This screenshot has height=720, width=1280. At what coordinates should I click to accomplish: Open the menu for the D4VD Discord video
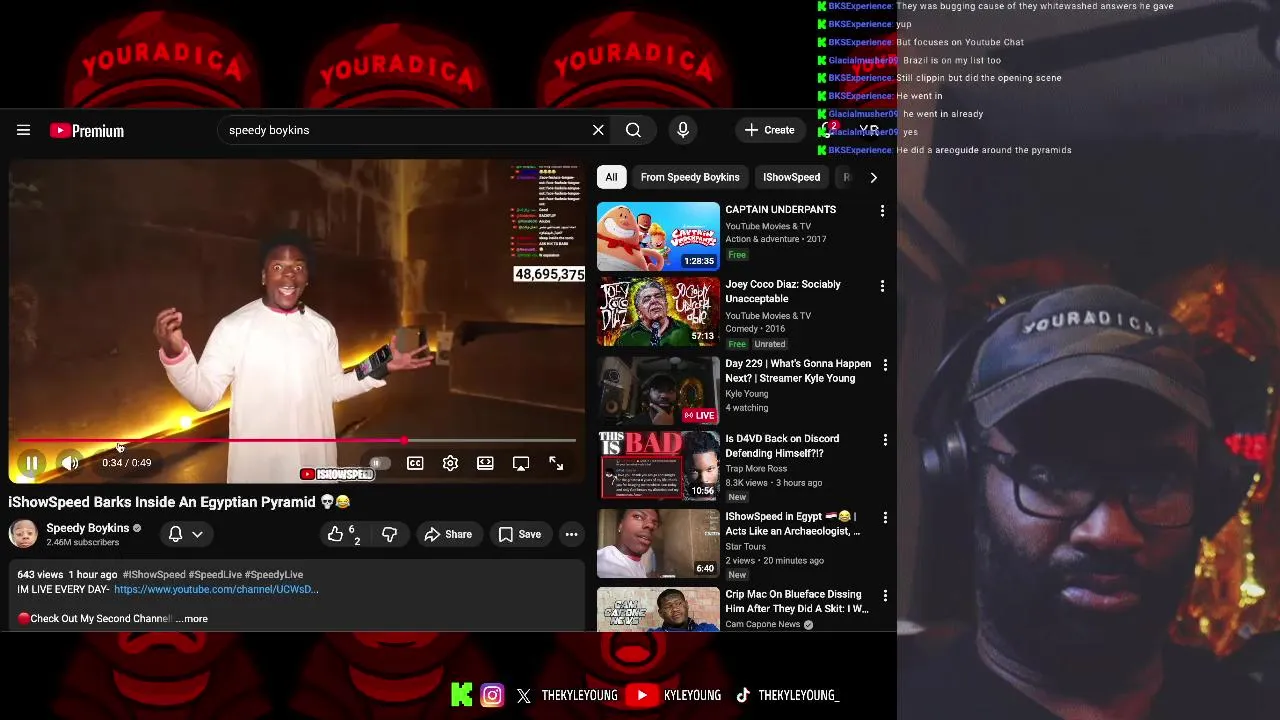[x=885, y=440]
